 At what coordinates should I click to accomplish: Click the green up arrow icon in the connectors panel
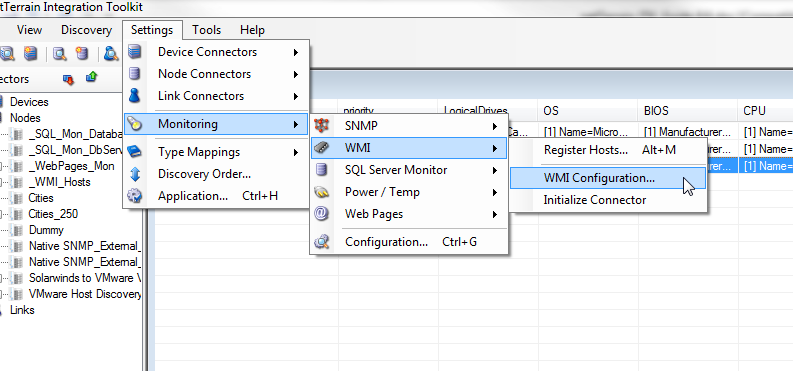pyautogui.click(x=92, y=77)
